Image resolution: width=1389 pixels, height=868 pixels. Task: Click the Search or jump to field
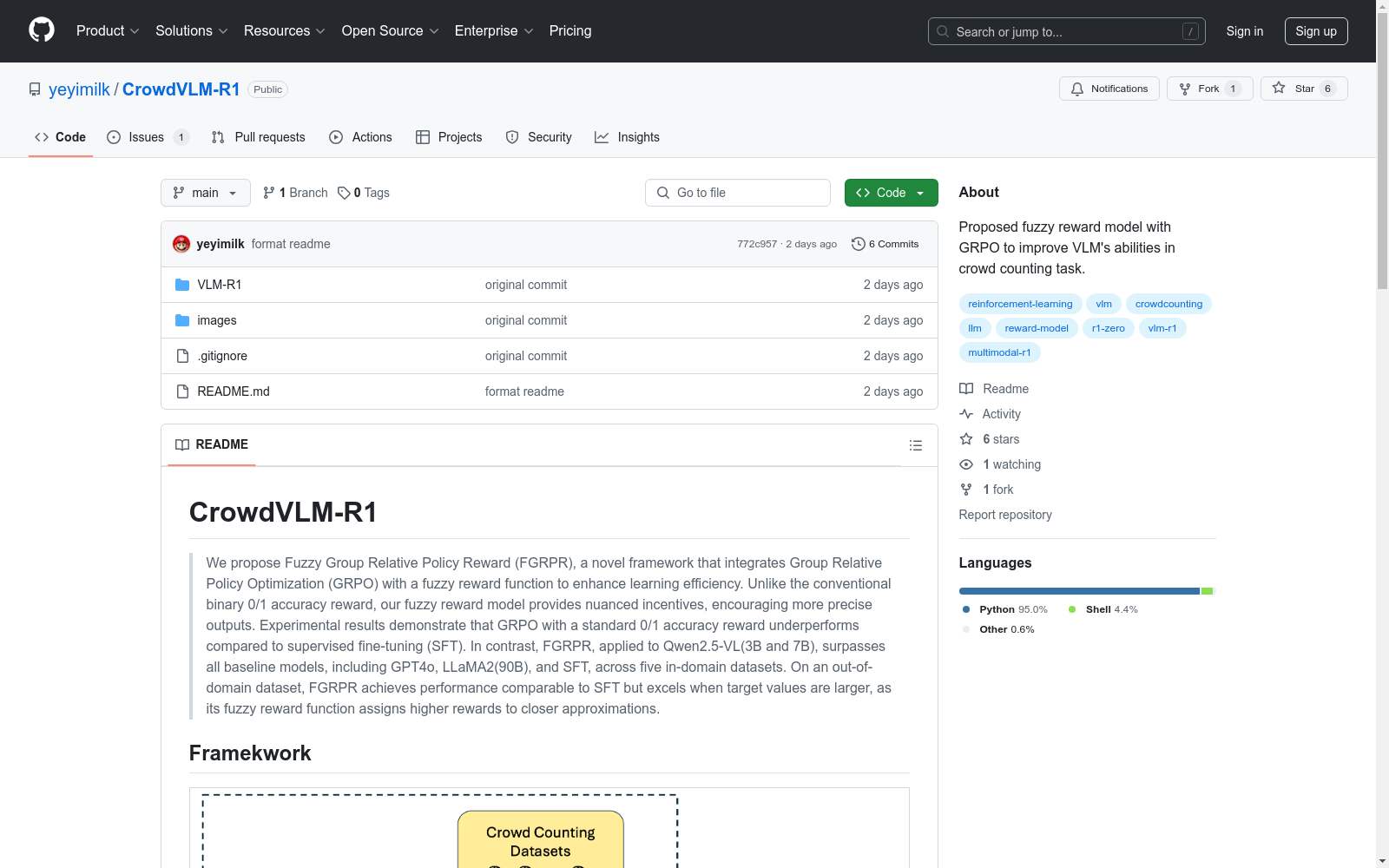click(x=1067, y=31)
